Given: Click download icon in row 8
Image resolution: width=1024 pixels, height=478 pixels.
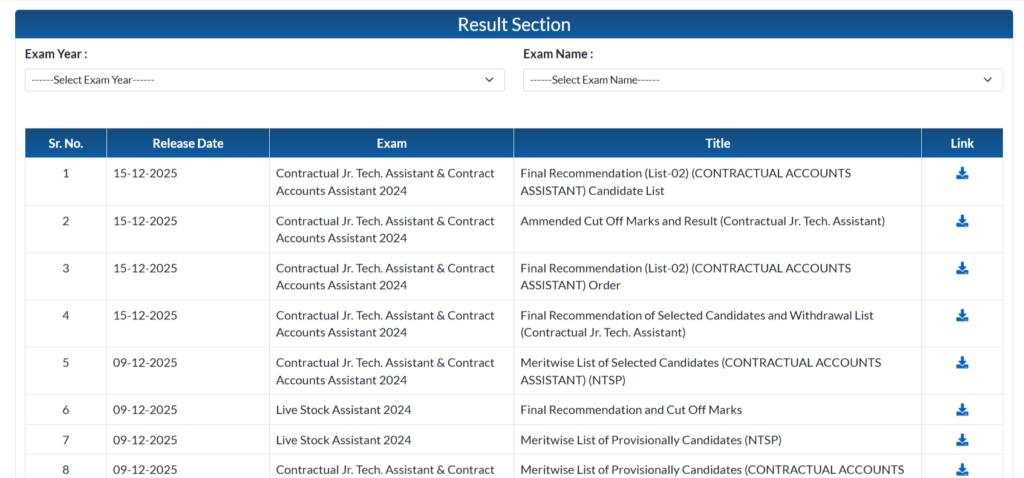Looking at the screenshot, I should point(962,469).
